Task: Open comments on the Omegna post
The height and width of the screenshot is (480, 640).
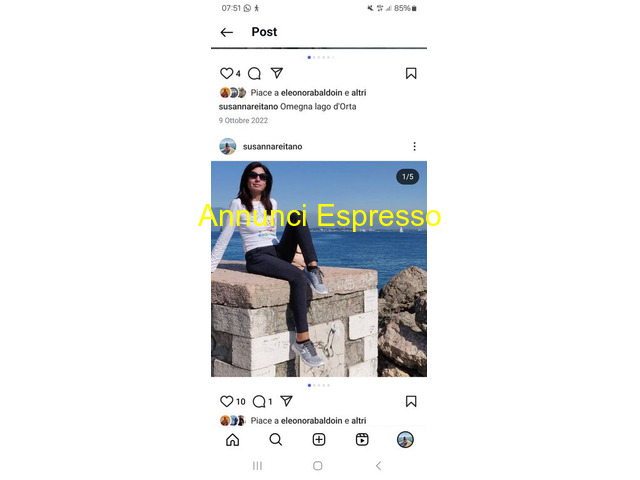Action: 254,73
